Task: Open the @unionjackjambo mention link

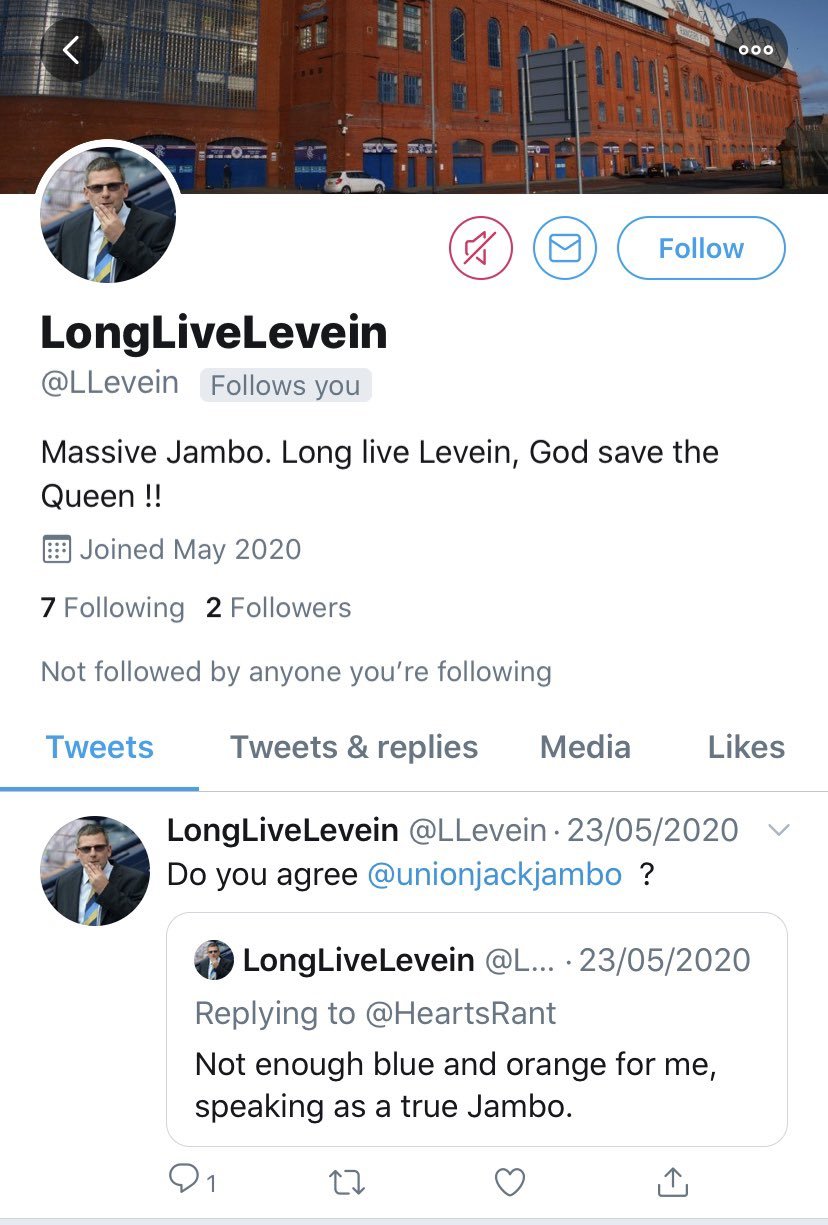Action: [495, 874]
